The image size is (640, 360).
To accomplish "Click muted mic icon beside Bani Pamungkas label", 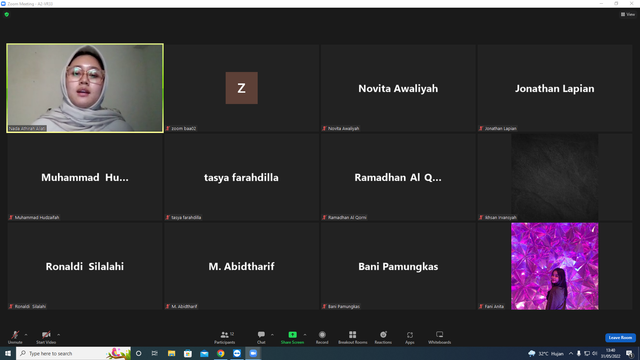I will 324,306.
